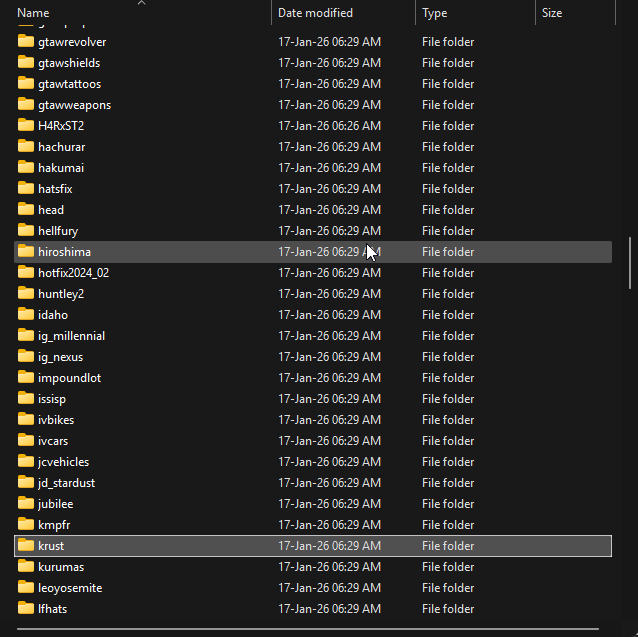Screen dimensions: 638x637
Task: Click the hellfury folder icon
Action: 26,231
